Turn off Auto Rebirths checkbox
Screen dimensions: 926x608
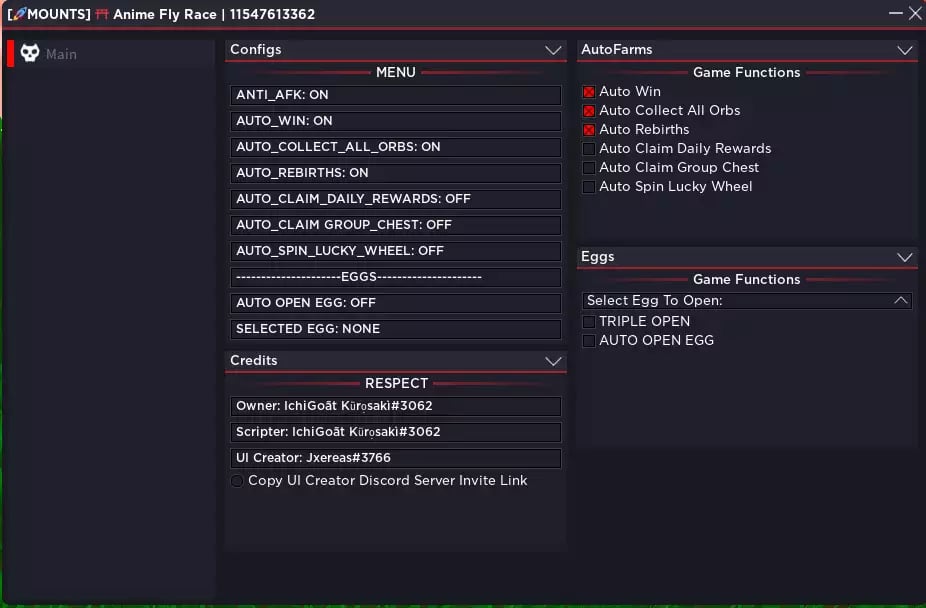coord(589,130)
